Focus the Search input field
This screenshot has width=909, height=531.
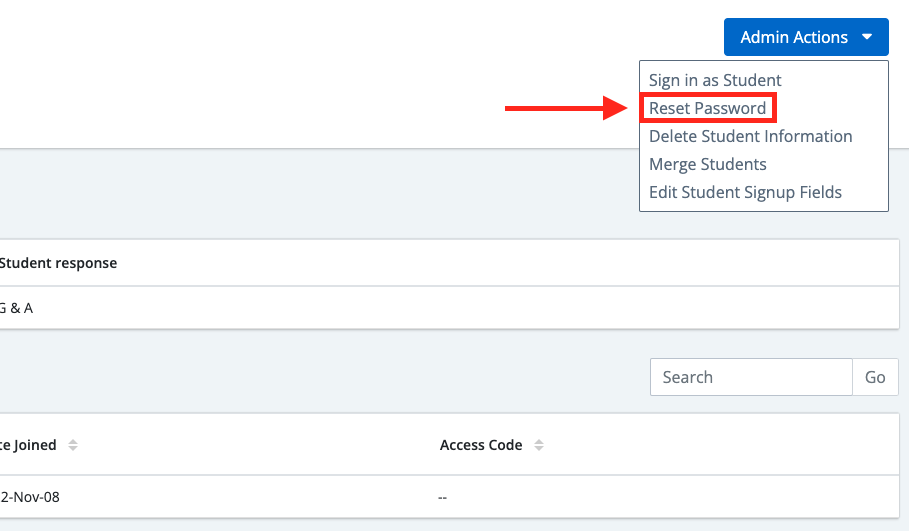point(751,377)
